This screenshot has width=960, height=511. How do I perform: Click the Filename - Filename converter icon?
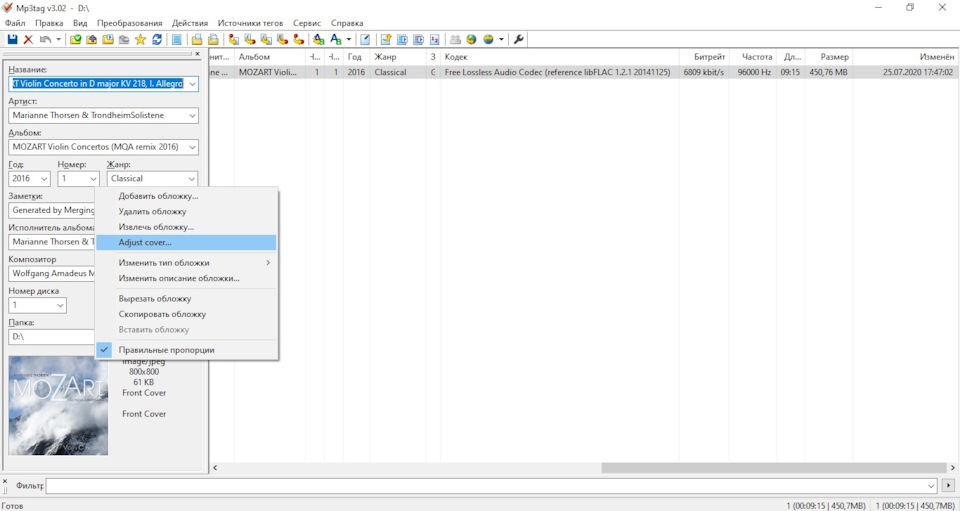pyautogui.click(x=266, y=39)
